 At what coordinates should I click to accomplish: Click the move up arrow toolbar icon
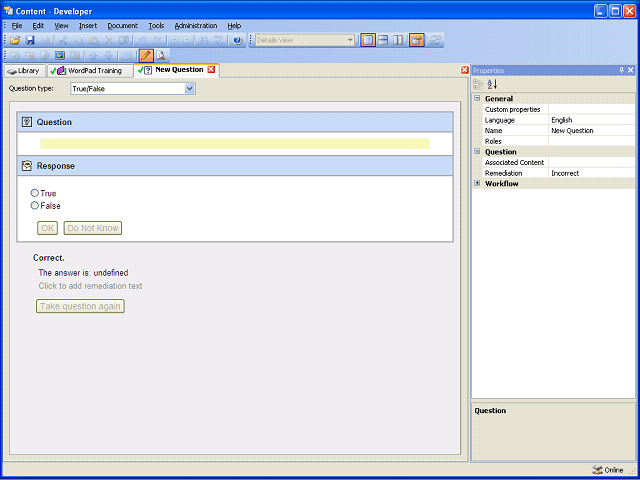point(93,55)
